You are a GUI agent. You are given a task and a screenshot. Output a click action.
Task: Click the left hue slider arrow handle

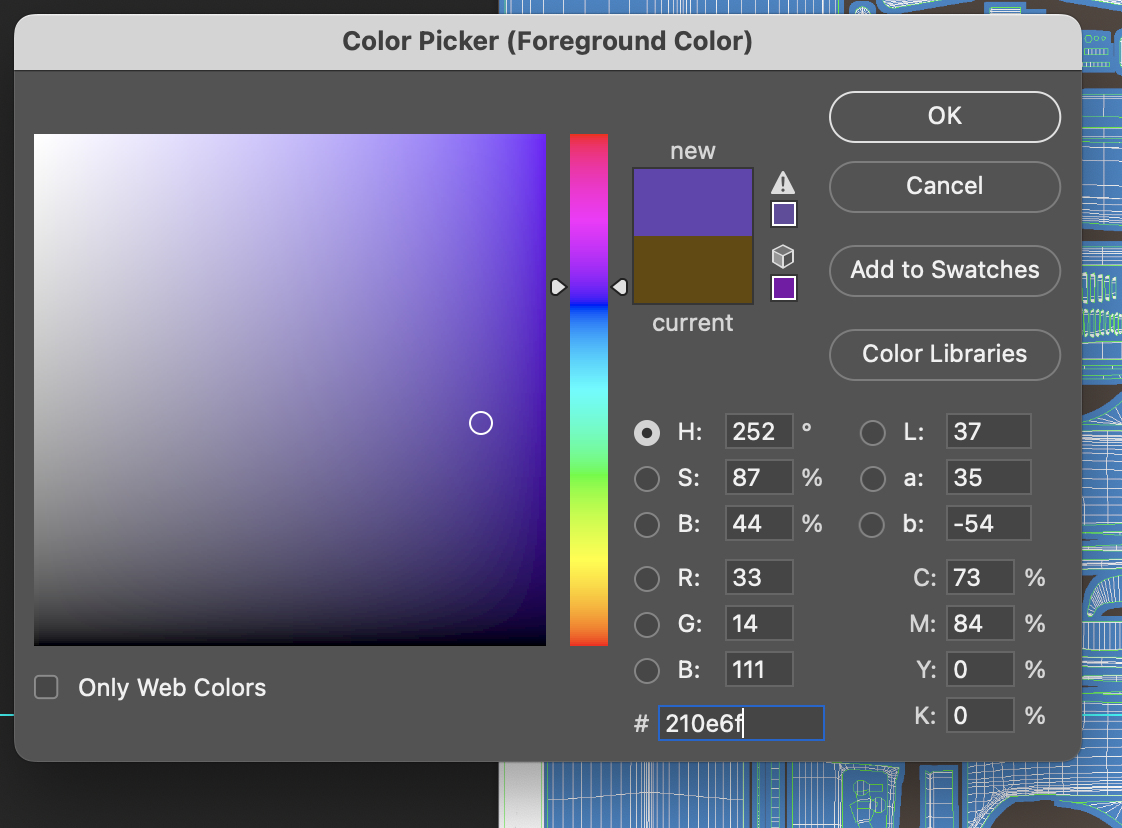558,287
